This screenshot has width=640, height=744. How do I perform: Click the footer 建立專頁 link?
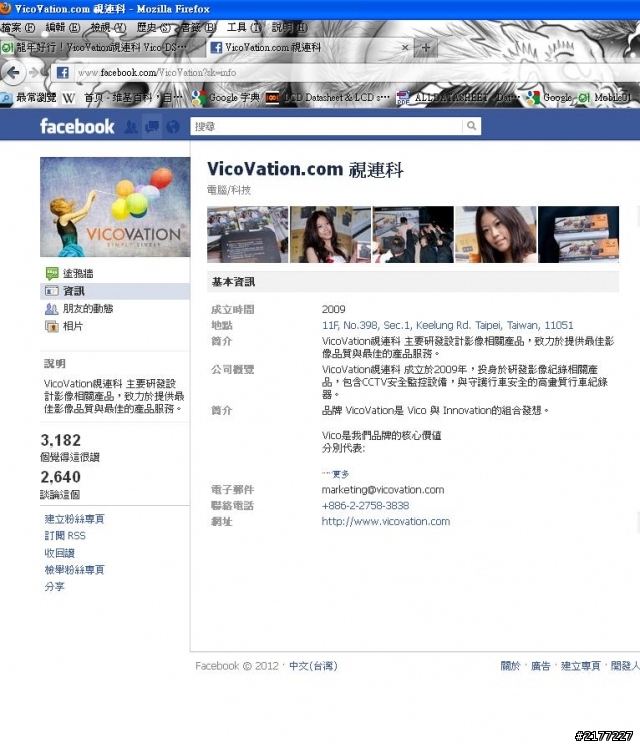581,666
